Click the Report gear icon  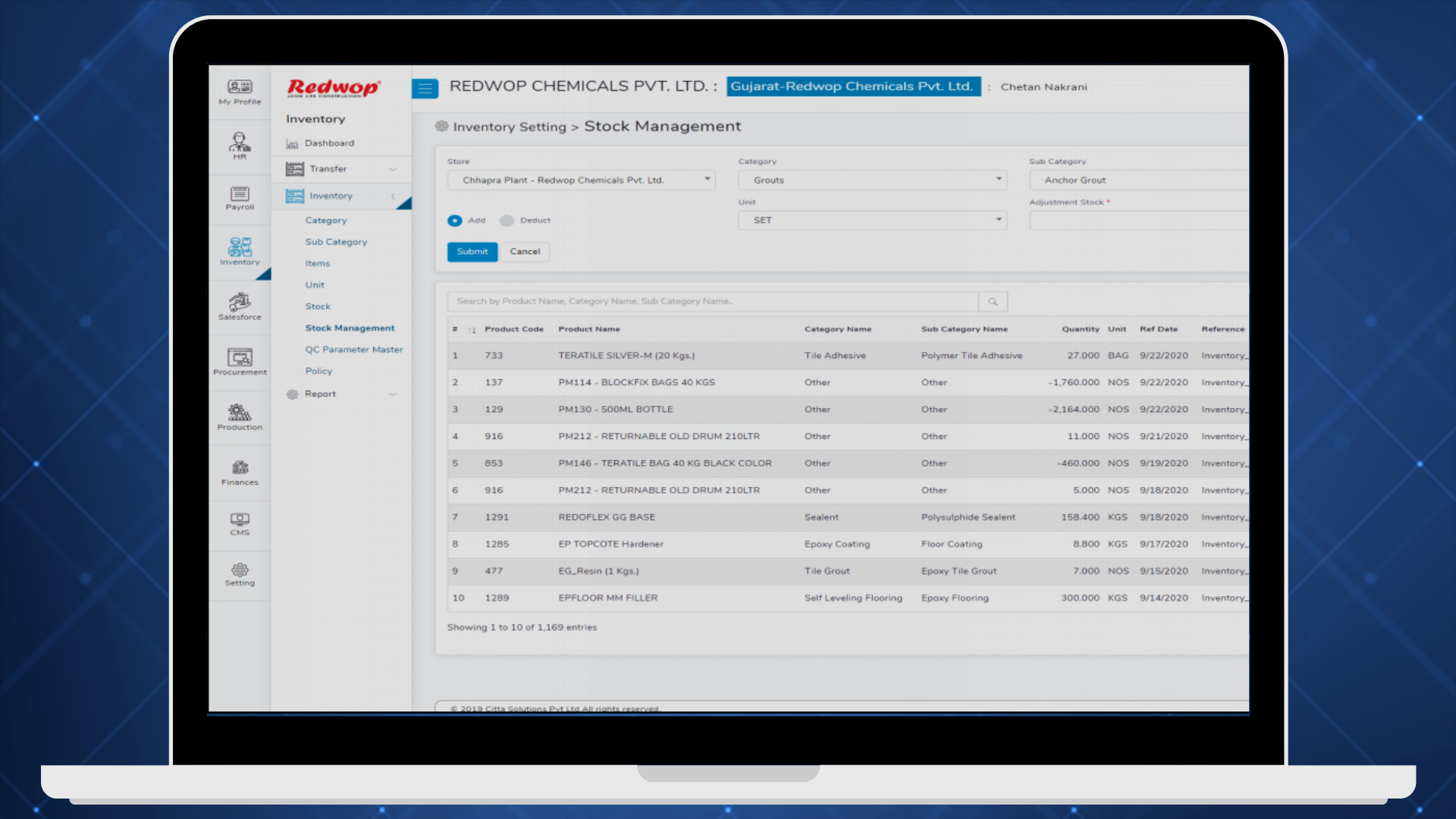pos(292,394)
